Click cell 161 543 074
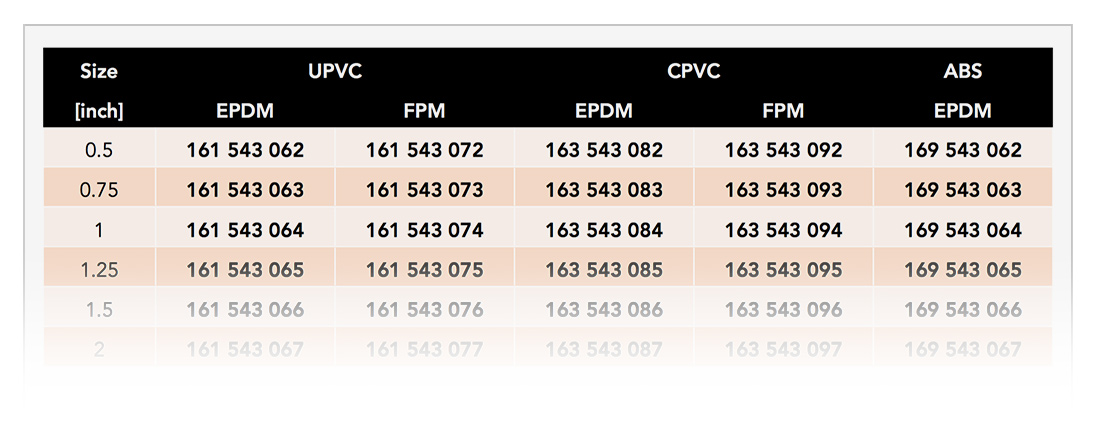The image size is (1095, 425). [425, 230]
